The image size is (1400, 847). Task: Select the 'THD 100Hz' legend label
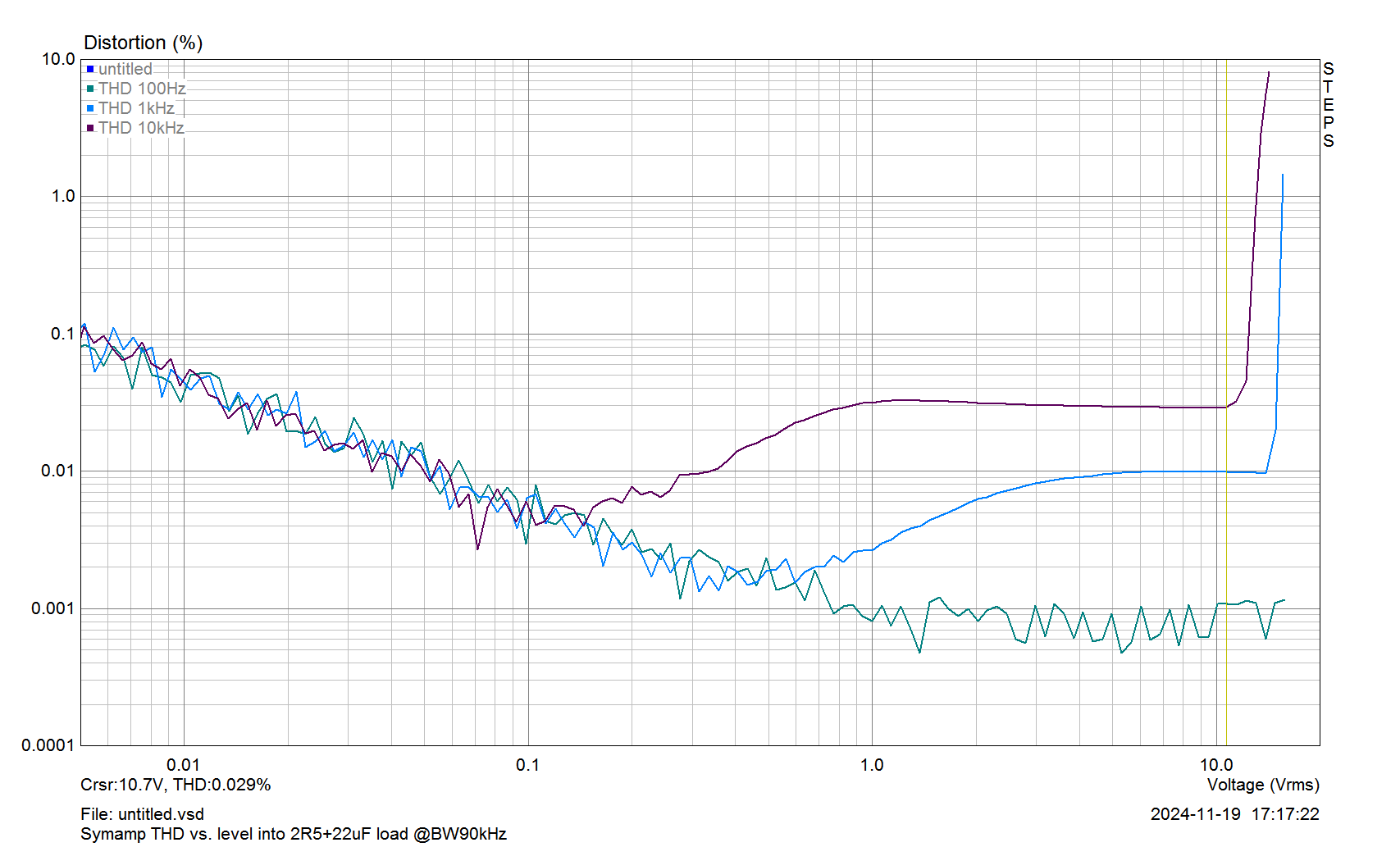tap(142, 89)
